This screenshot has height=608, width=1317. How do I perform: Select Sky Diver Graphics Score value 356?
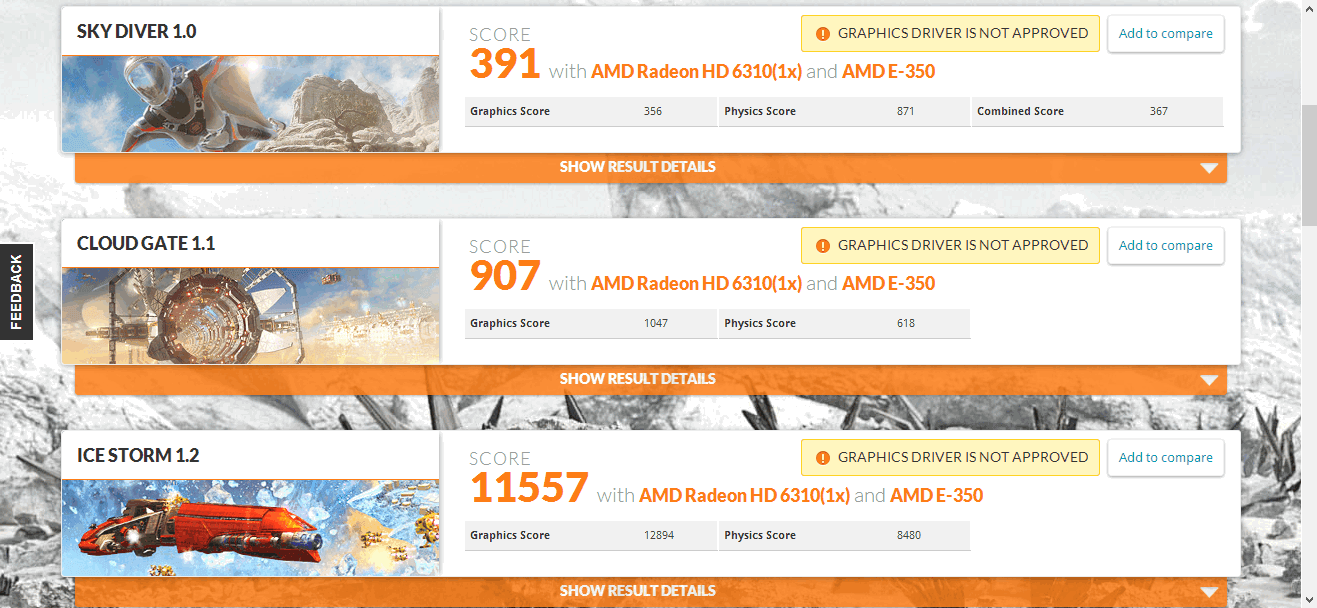tap(653, 112)
